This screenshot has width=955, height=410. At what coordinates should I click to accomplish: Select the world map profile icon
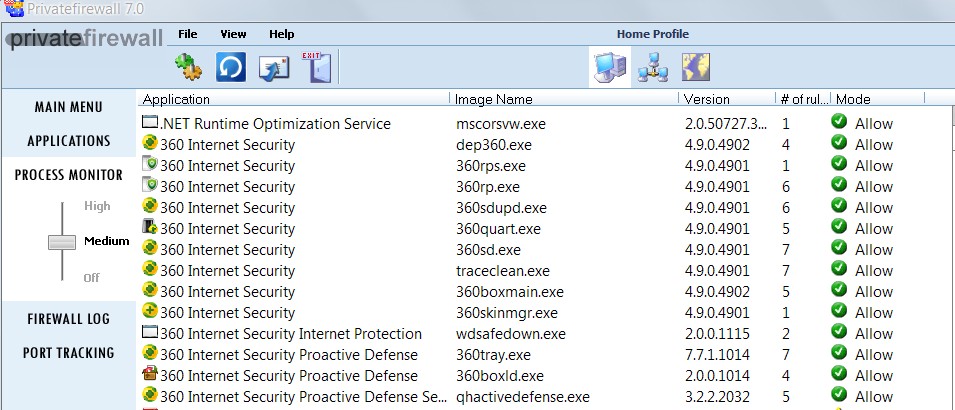695,67
